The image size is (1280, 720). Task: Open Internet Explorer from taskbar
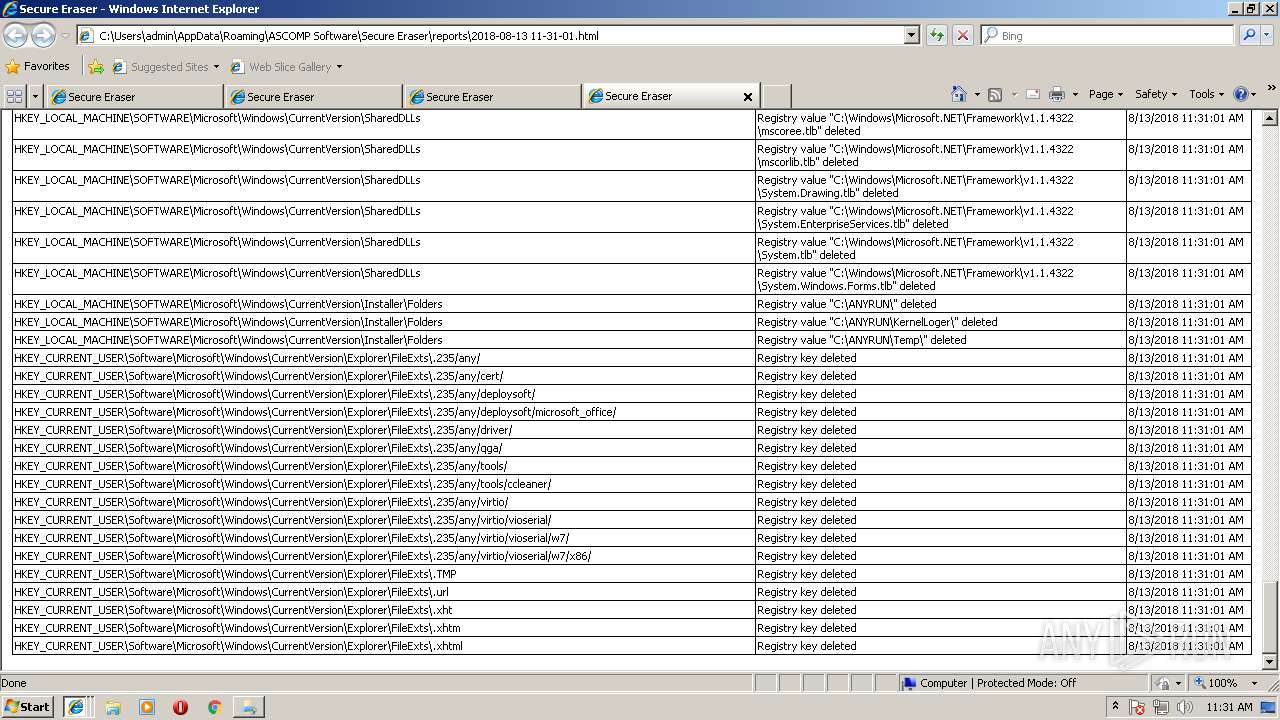tap(76, 707)
